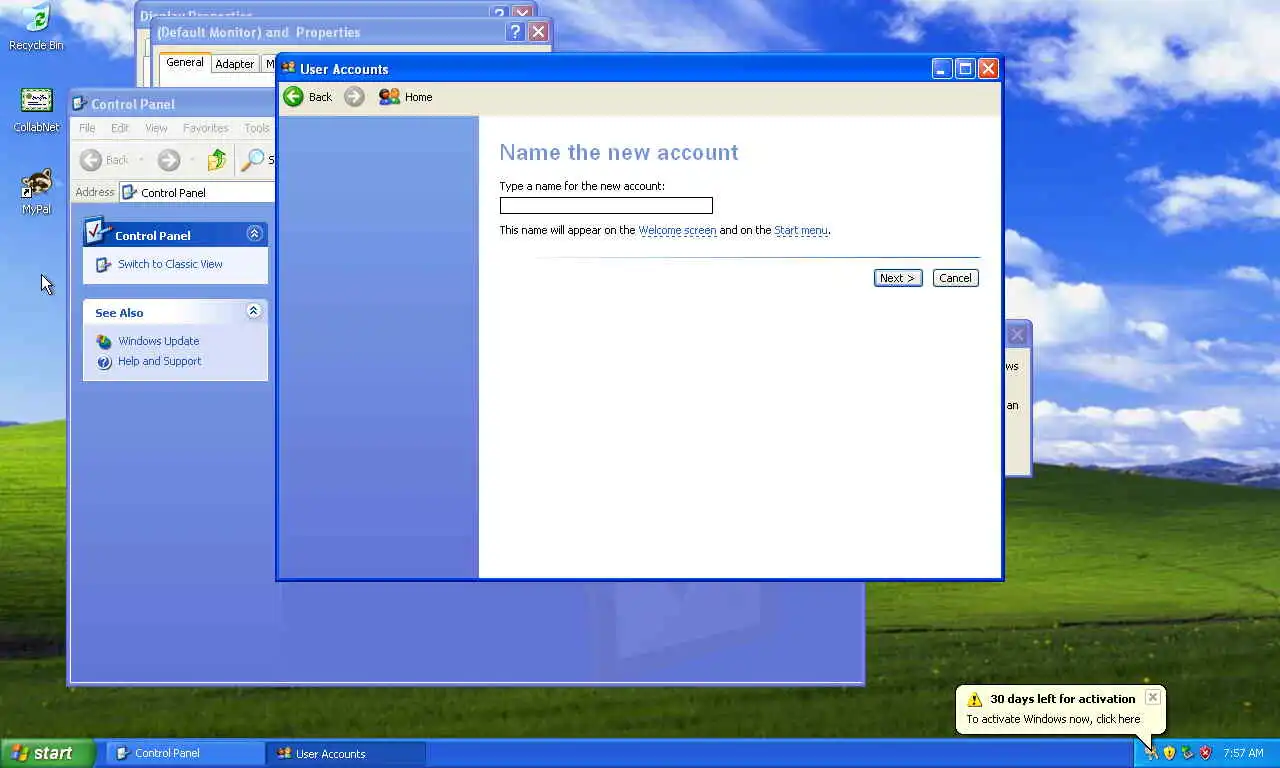Viewport: 1280px width, 768px height.
Task: Collapse the See Also sidebar section
Action: [254, 312]
